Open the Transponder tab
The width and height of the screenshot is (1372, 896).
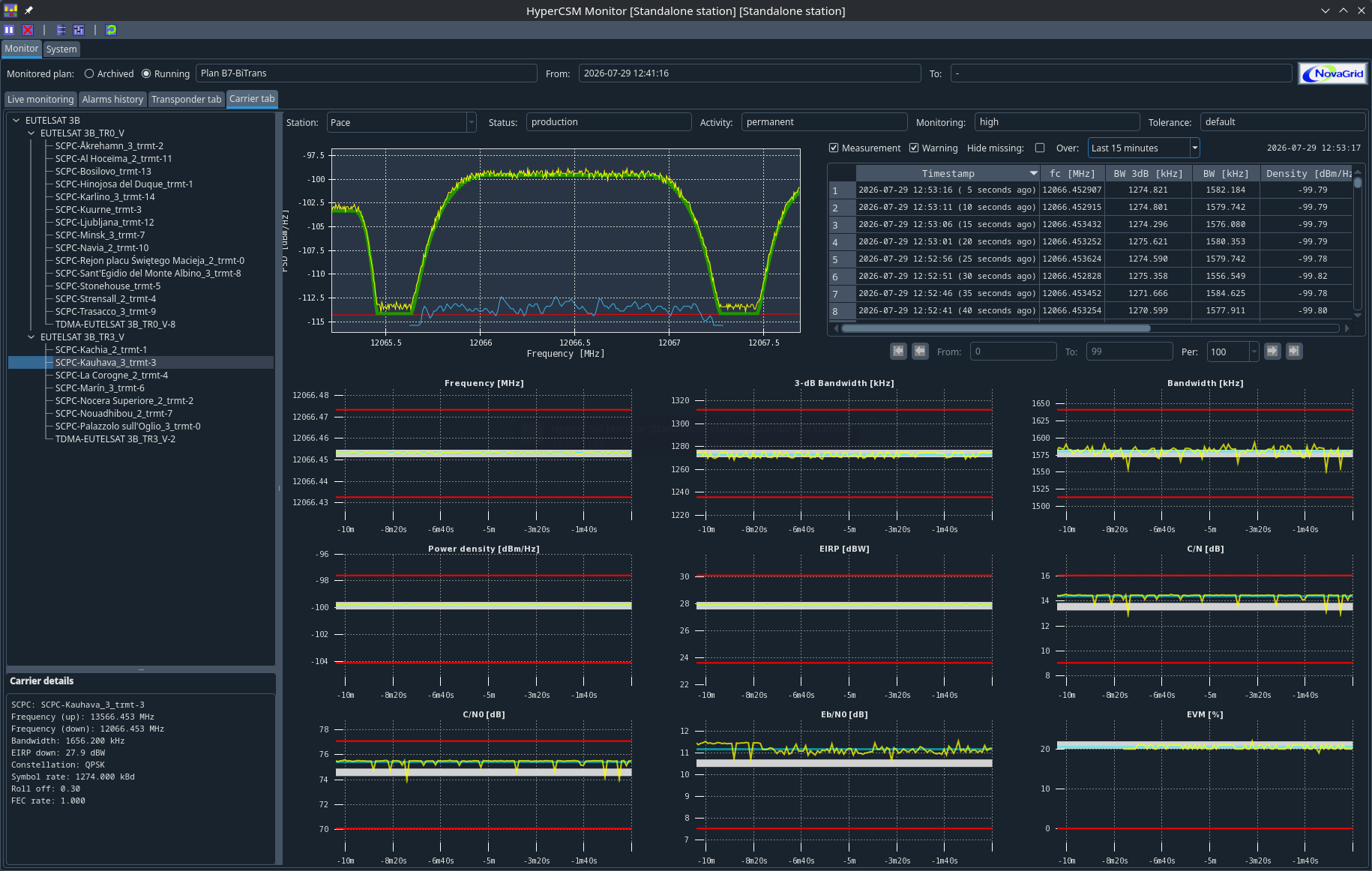pos(186,99)
